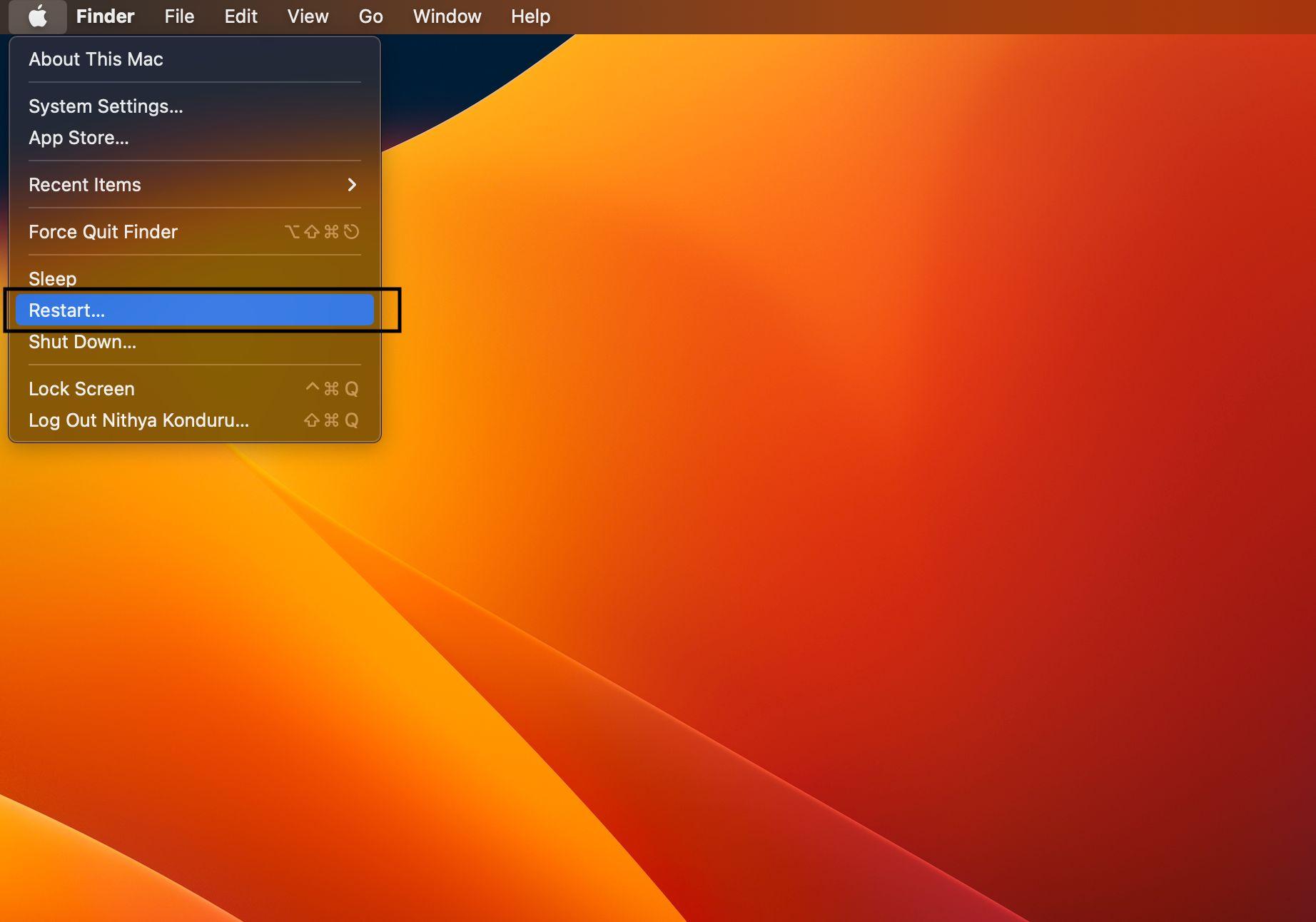Put the Mac to Sleep

(x=52, y=278)
